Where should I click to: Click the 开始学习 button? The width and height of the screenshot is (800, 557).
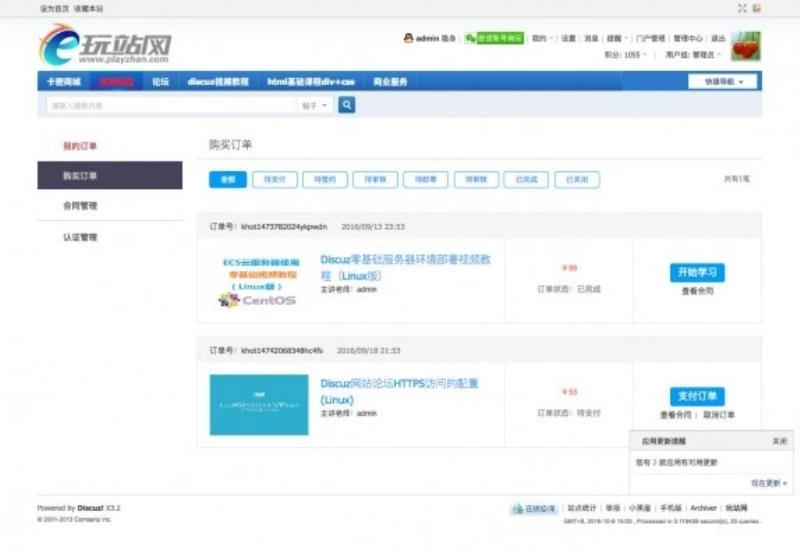coord(697,272)
